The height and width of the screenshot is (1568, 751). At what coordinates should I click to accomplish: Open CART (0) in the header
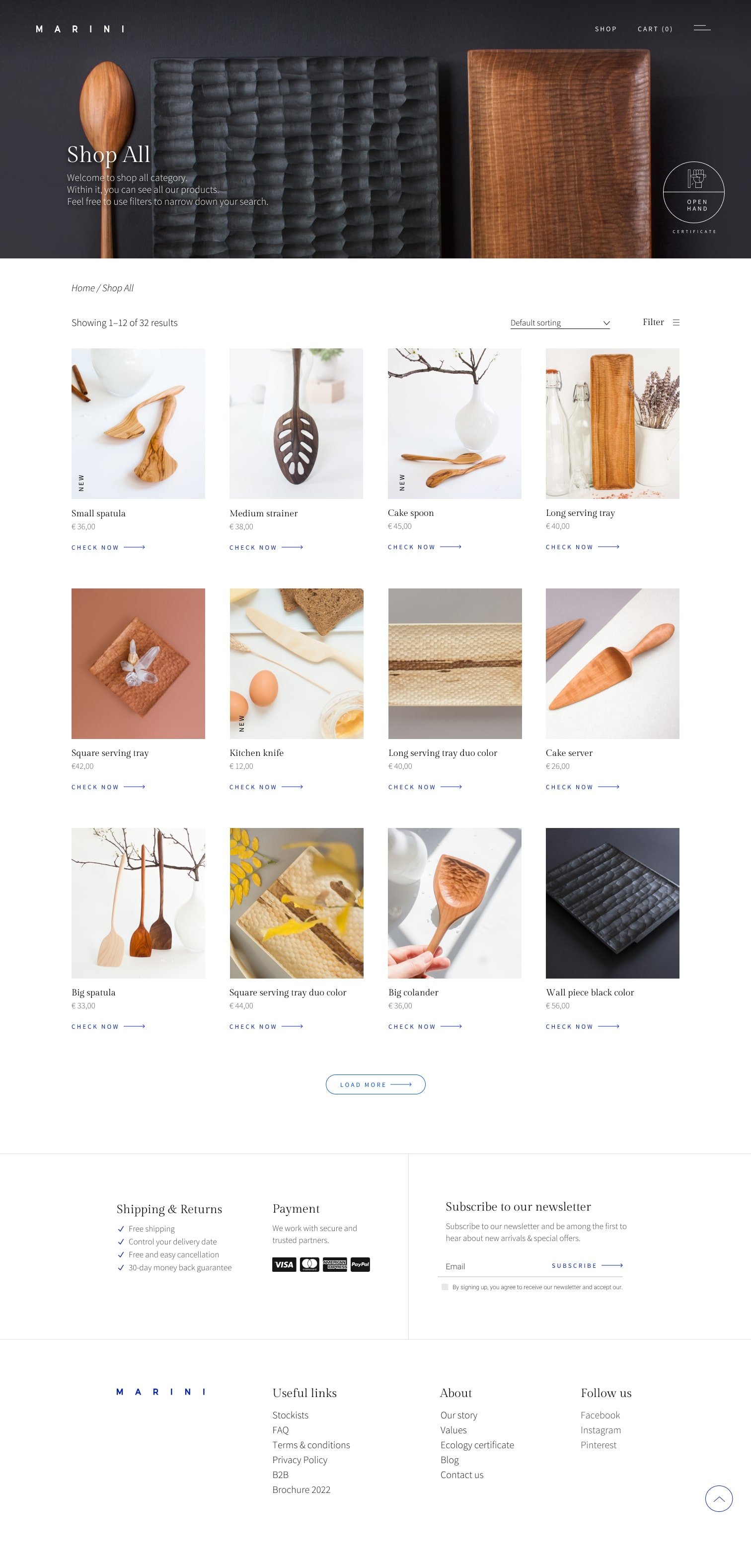click(x=655, y=29)
